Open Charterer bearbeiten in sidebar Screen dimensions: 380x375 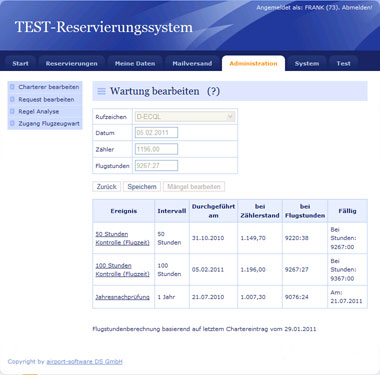click(x=49, y=87)
